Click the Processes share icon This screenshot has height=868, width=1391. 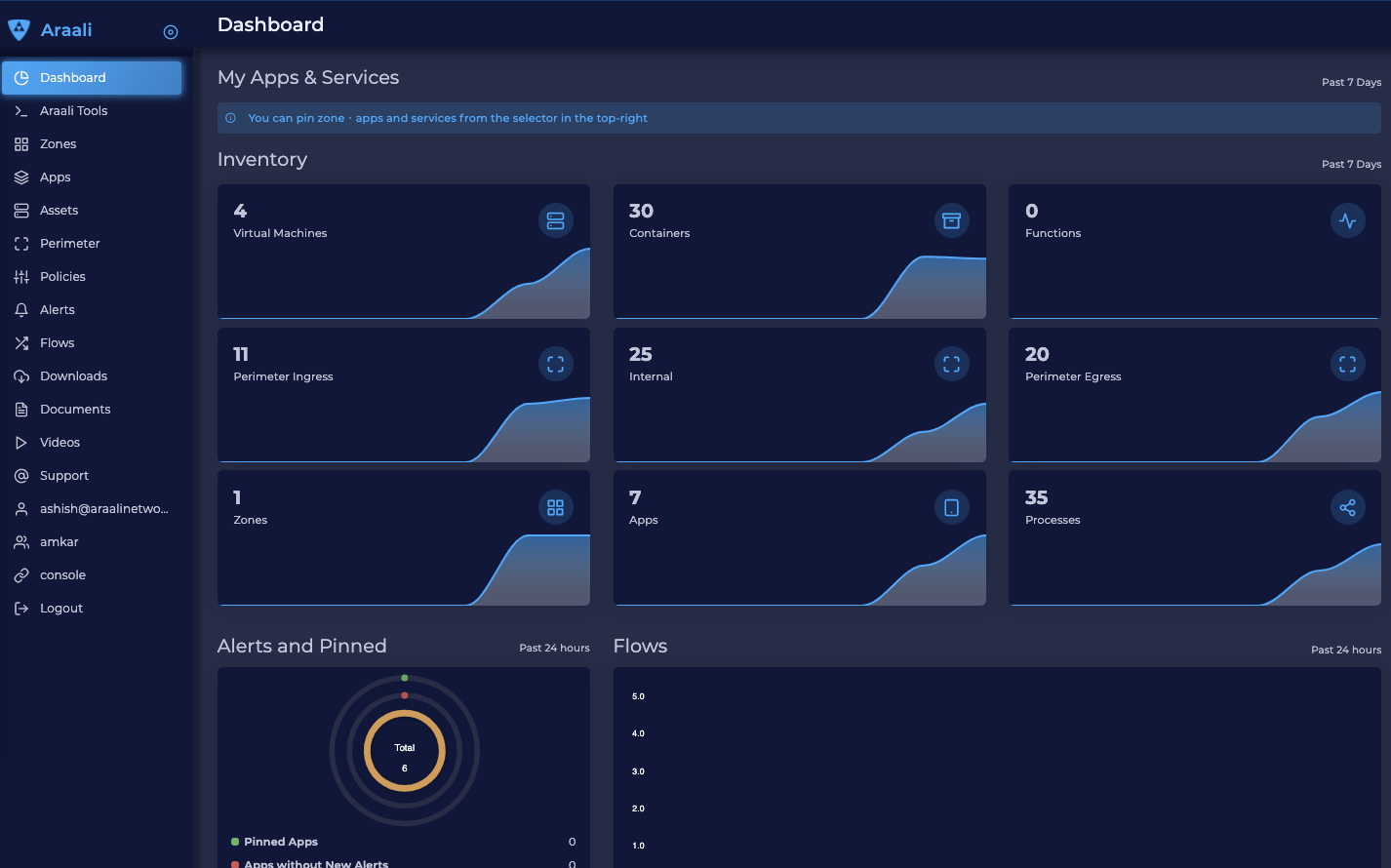click(1348, 507)
